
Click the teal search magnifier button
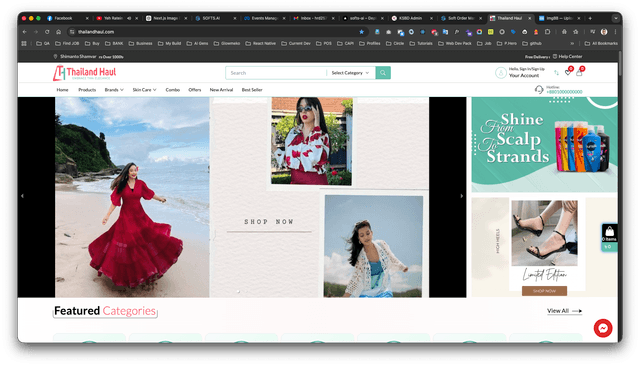[x=383, y=73]
